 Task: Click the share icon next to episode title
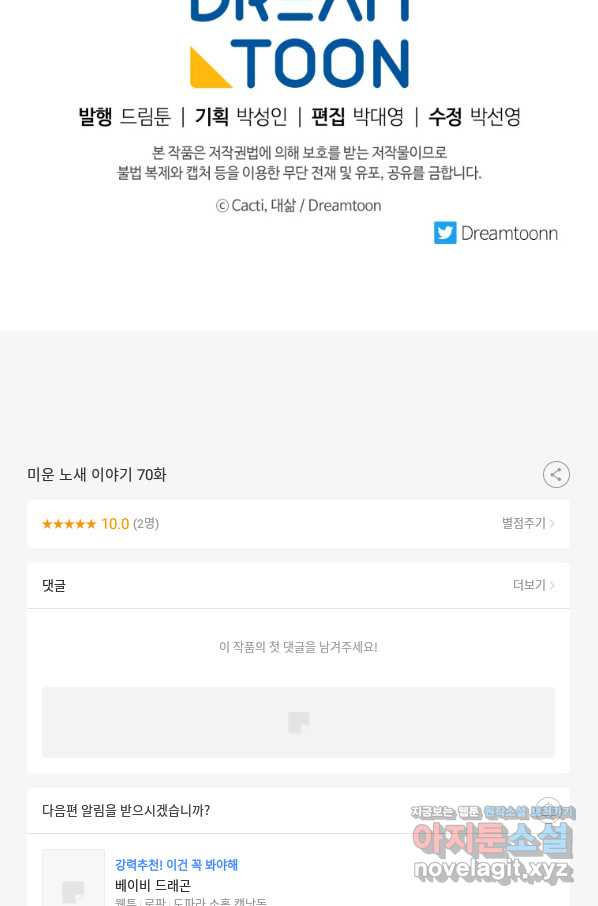coord(556,475)
